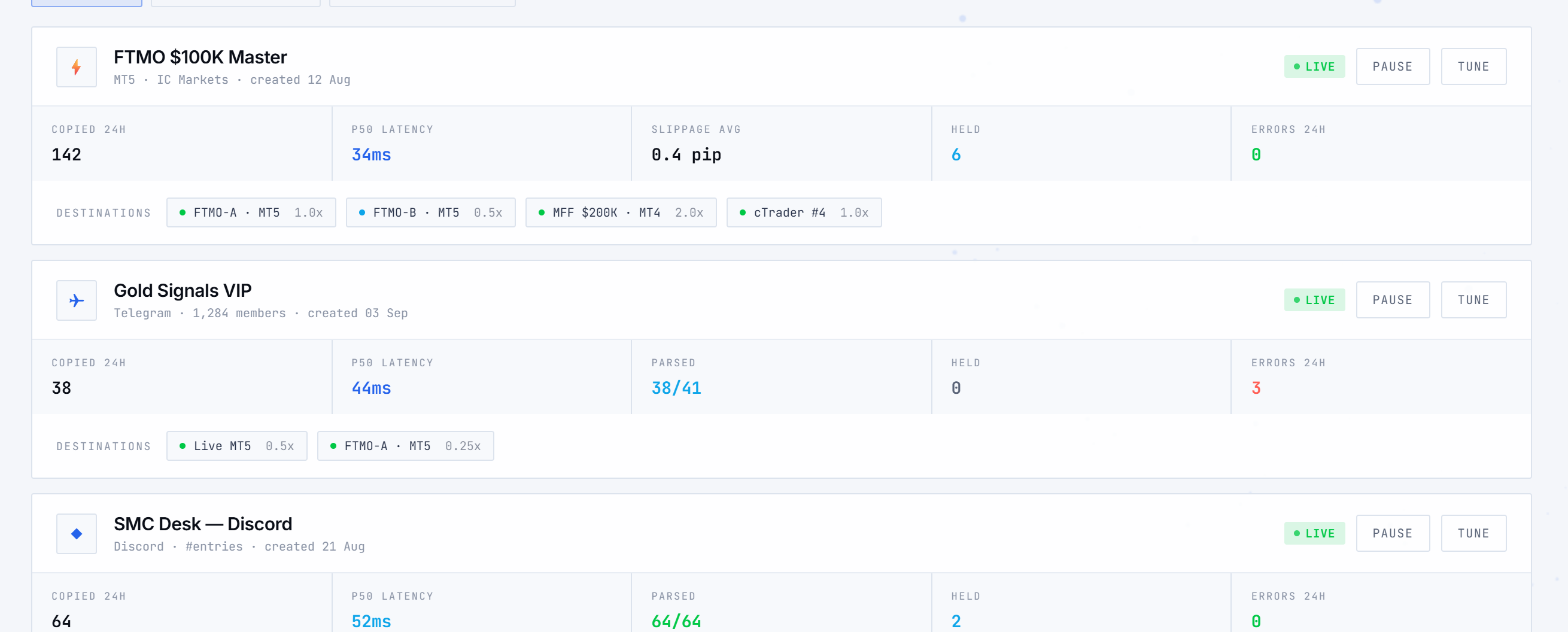This screenshot has width=1568, height=632.
Task: Open Tune for Gold Signals VIP
Action: (1473, 300)
